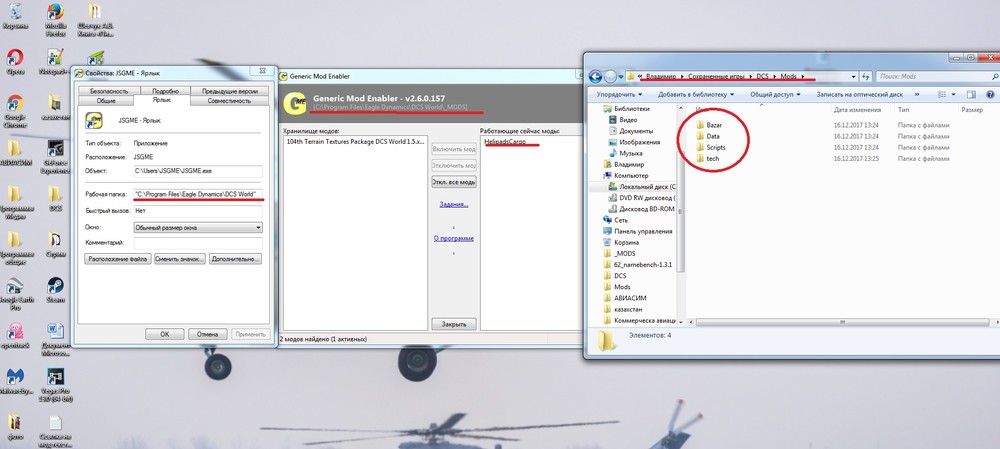Switch to the Подробно tab

[x=166, y=91]
